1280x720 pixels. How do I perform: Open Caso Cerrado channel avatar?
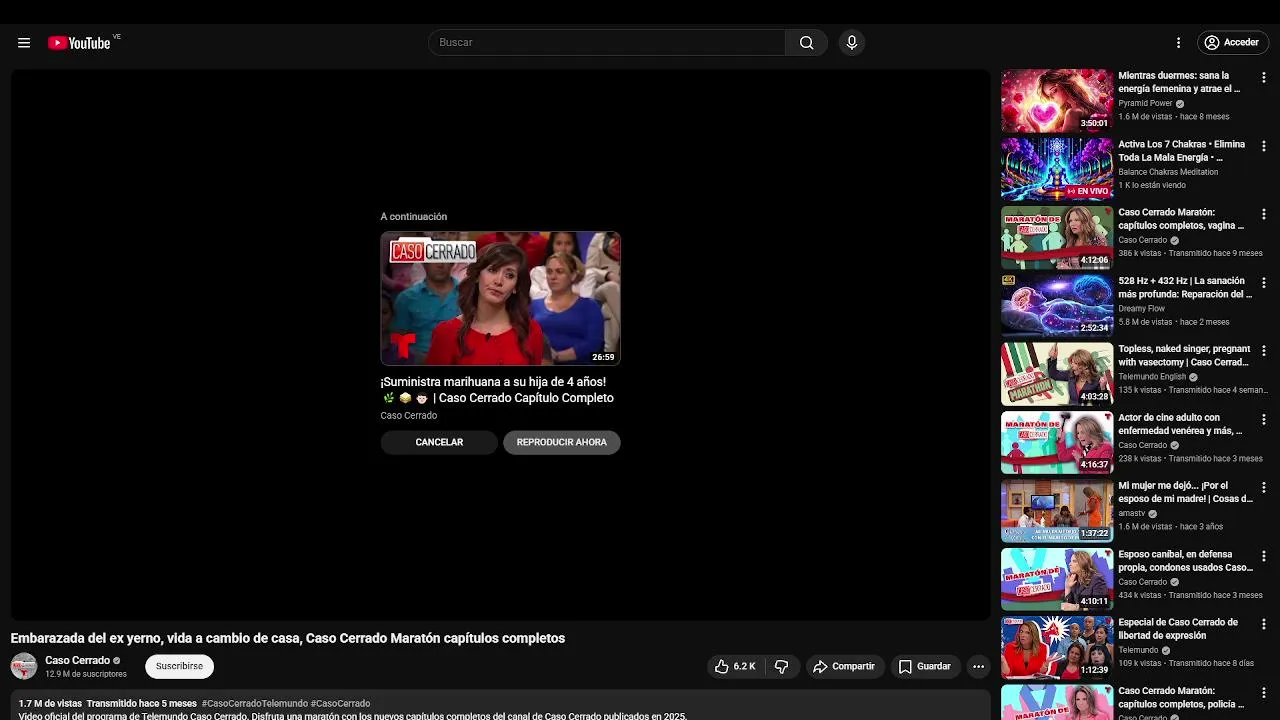pos(24,666)
